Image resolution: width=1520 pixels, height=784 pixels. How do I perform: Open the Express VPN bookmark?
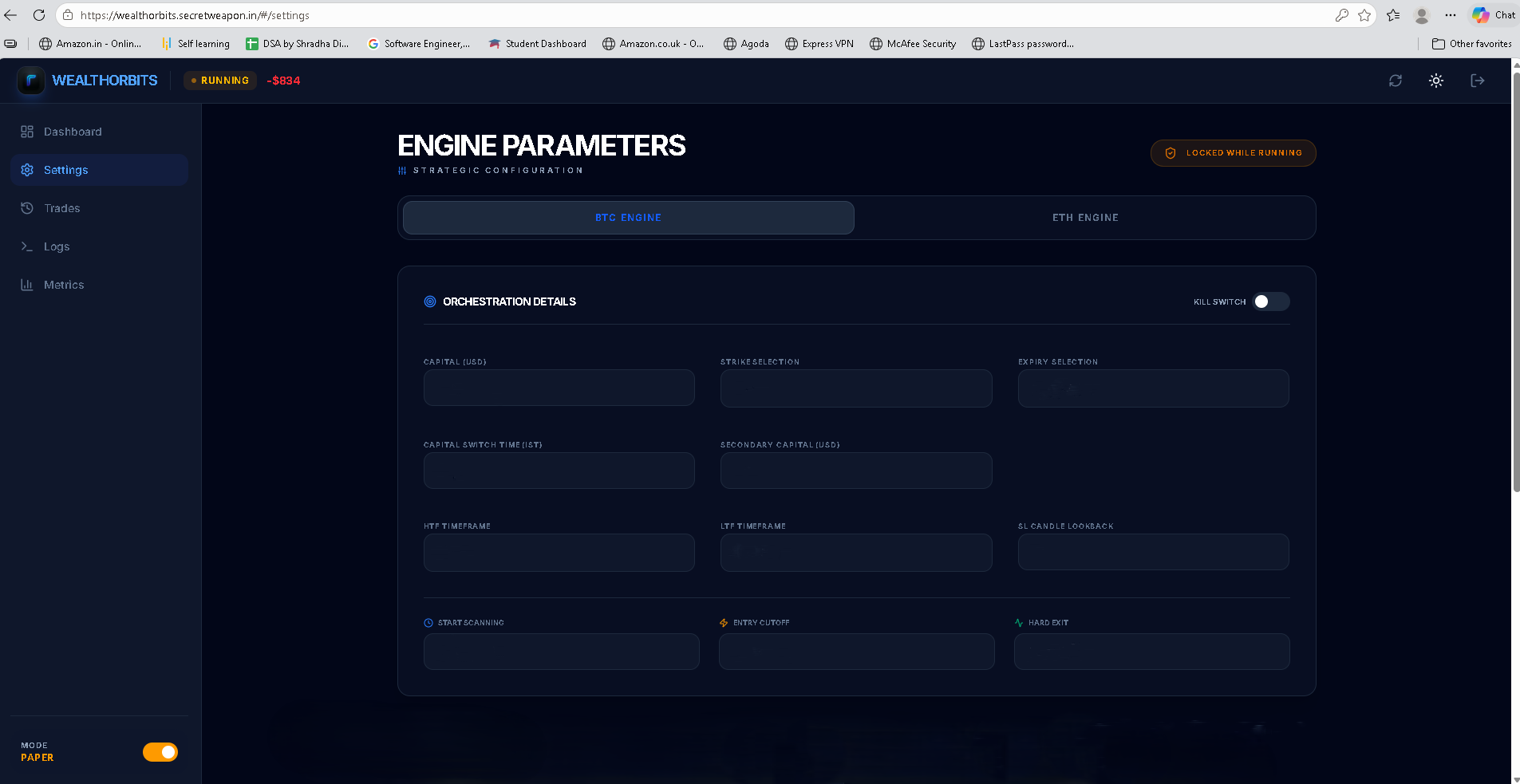[x=819, y=44]
